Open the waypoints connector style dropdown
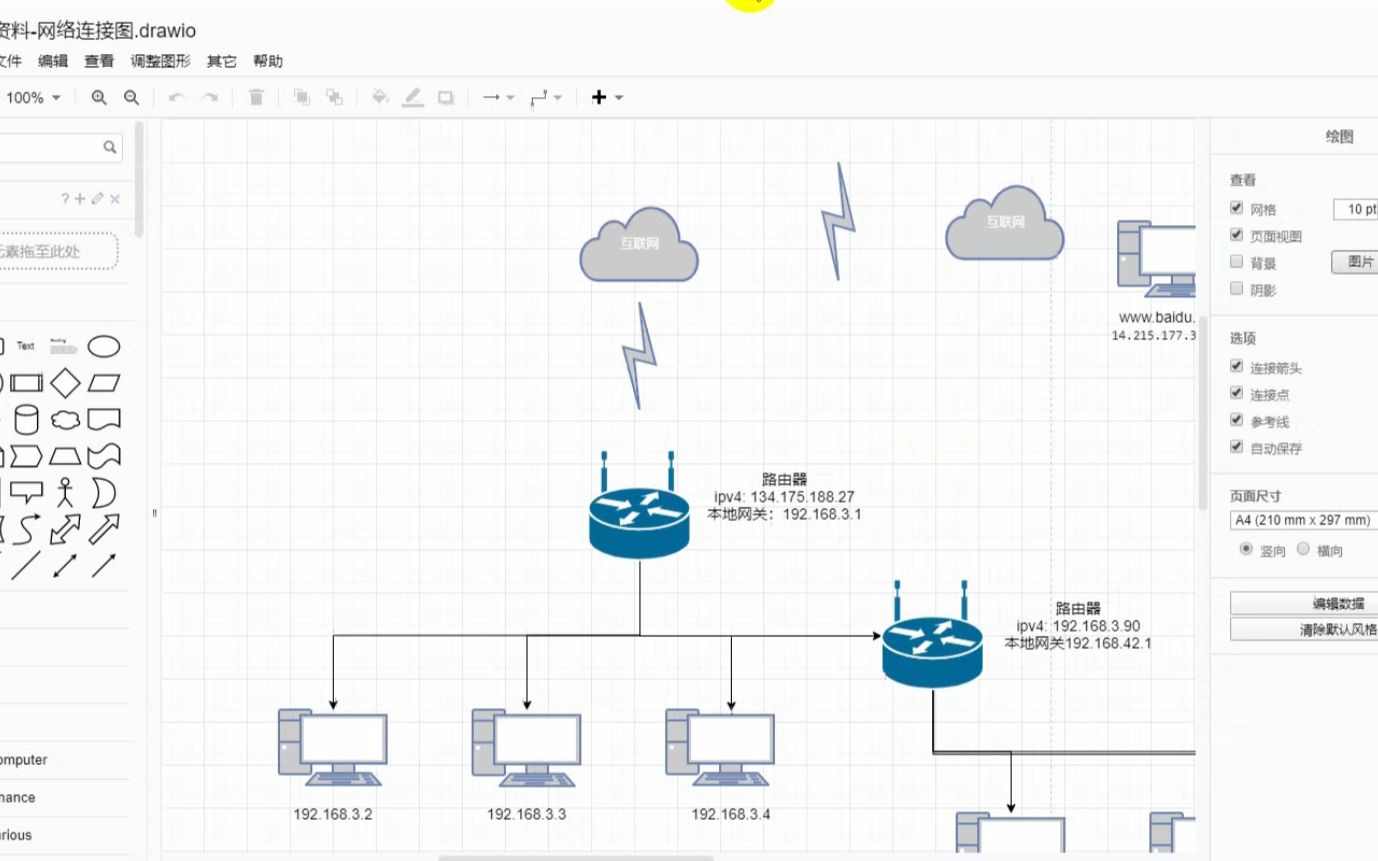The height and width of the screenshot is (861, 1378). click(545, 97)
